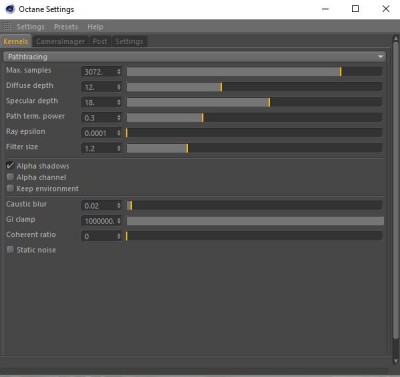400x377 pixels.
Task: Click the Coherent ratio slider
Action: click(254, 236)
